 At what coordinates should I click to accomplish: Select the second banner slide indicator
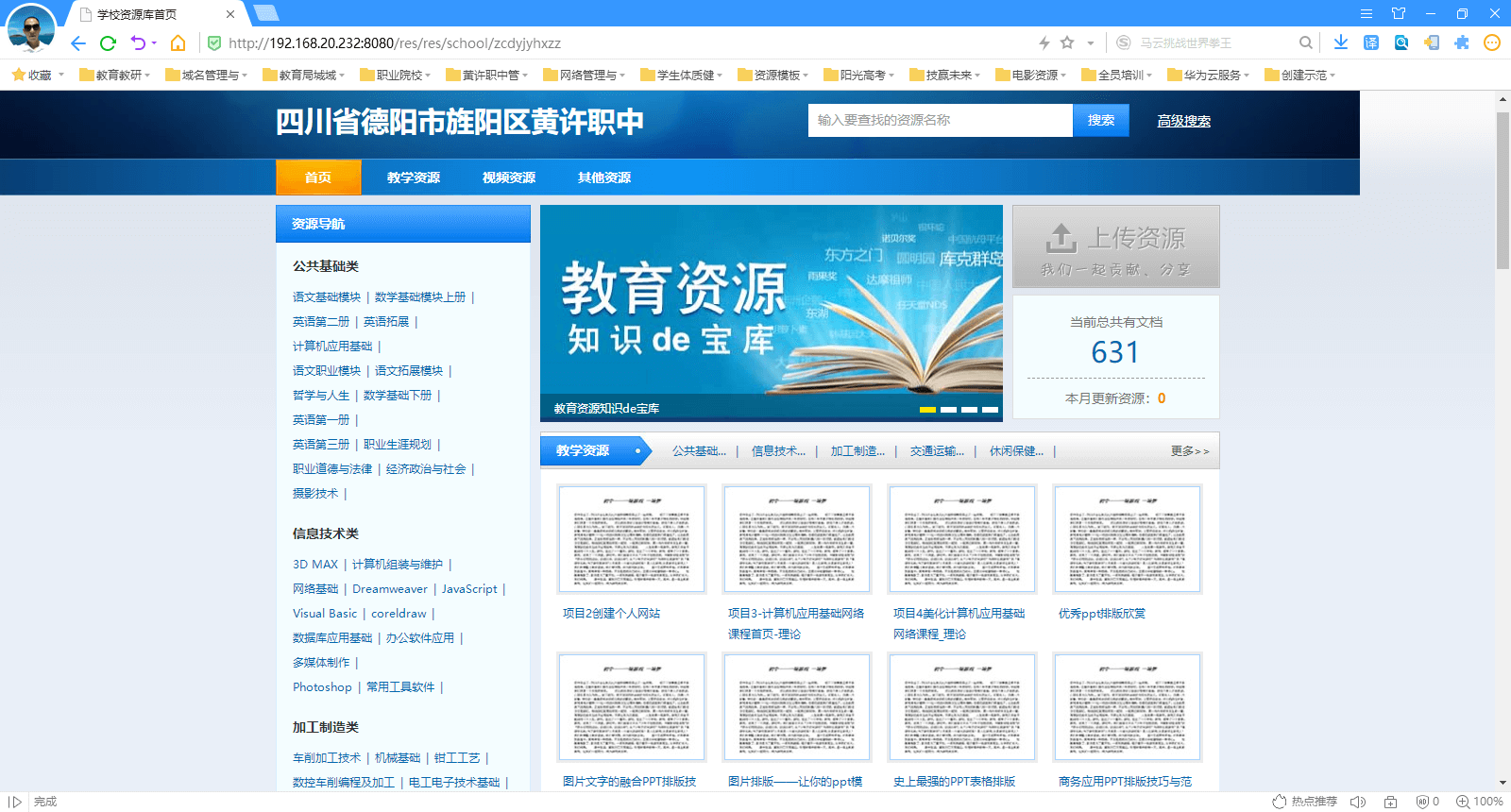(948, 410)
